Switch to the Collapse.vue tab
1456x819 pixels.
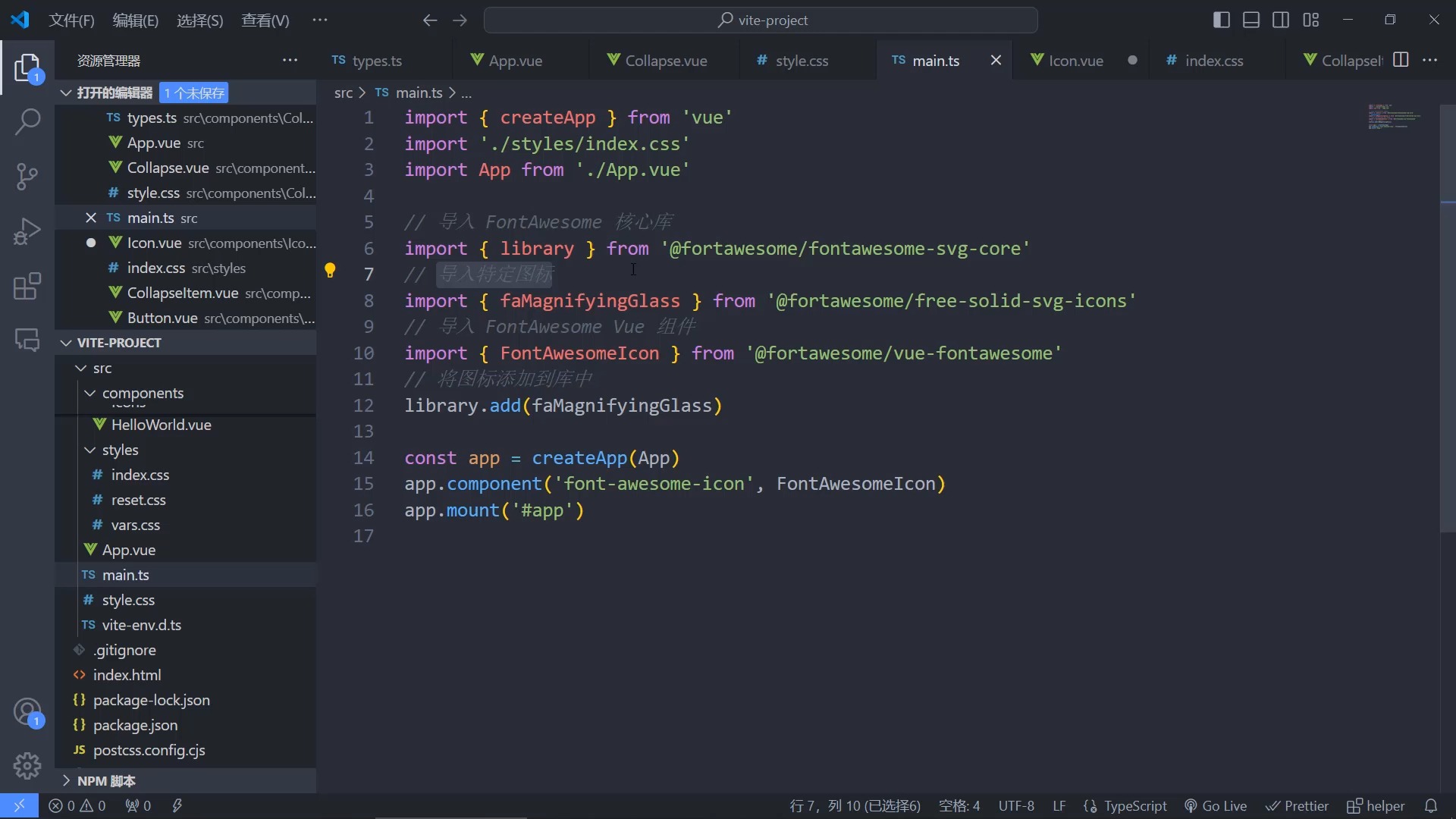[x=666, y=60]
